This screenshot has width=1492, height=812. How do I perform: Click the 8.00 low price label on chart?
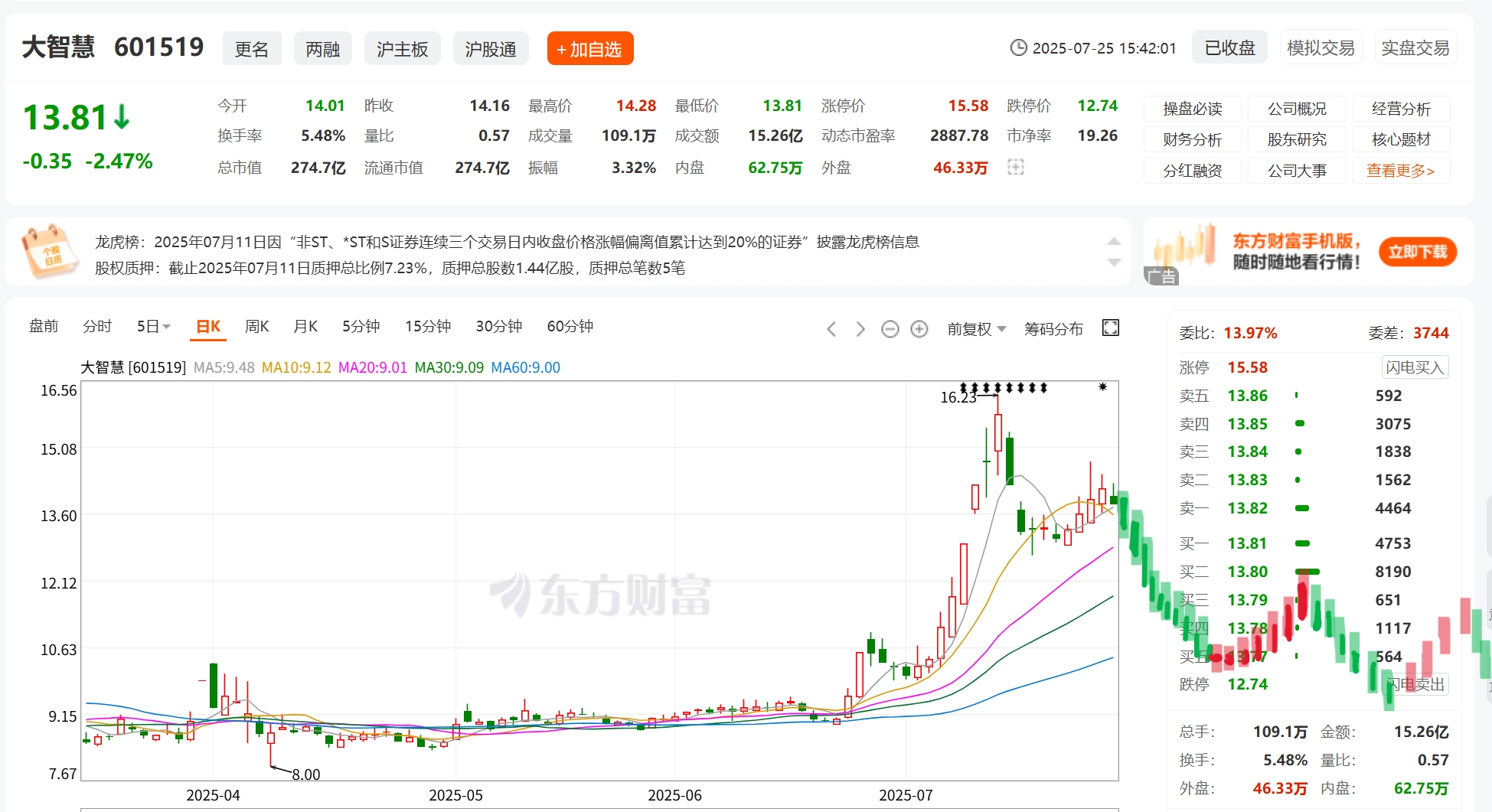306,774
